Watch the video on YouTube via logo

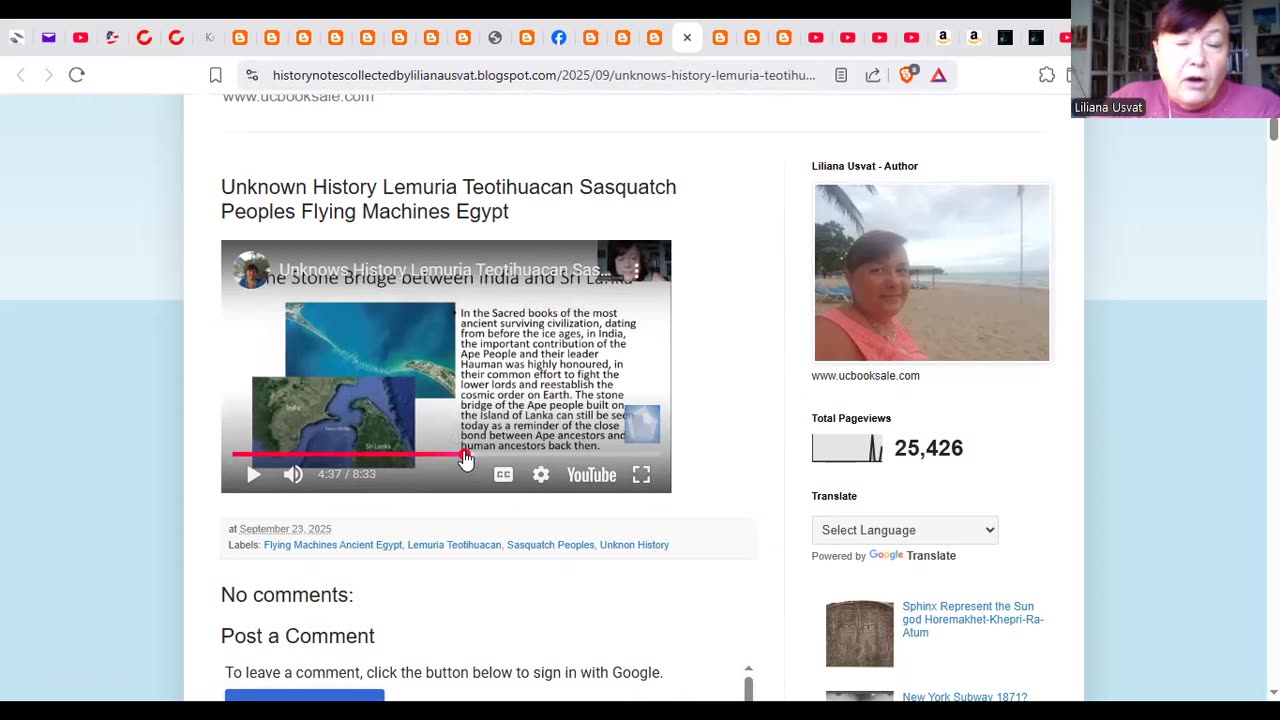pyautogui.click(x=591, y=475)
